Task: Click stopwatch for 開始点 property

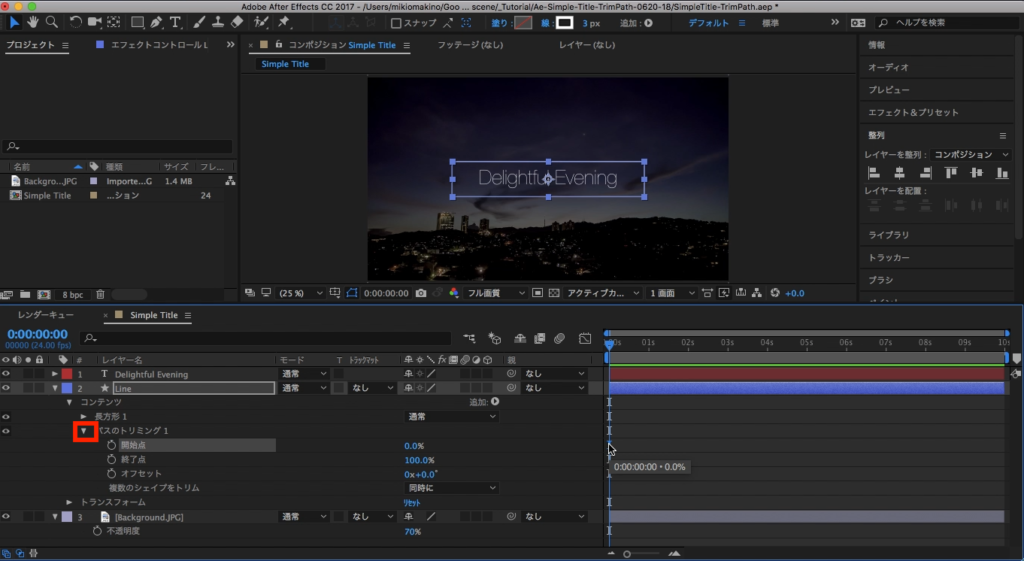Action: coord(111,446)
